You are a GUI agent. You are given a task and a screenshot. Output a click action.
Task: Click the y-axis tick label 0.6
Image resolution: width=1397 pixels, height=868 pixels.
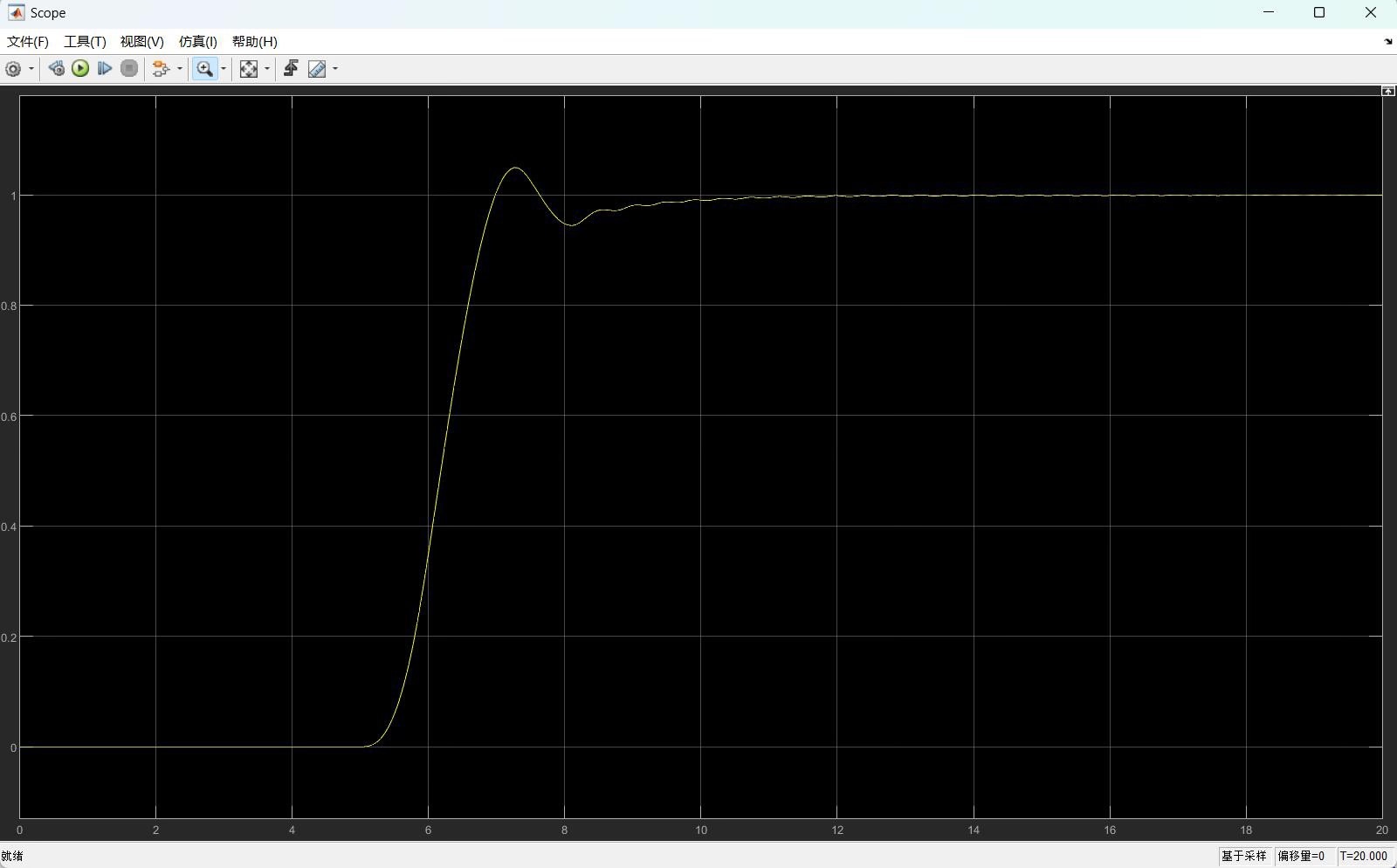[x=9, y=417]
